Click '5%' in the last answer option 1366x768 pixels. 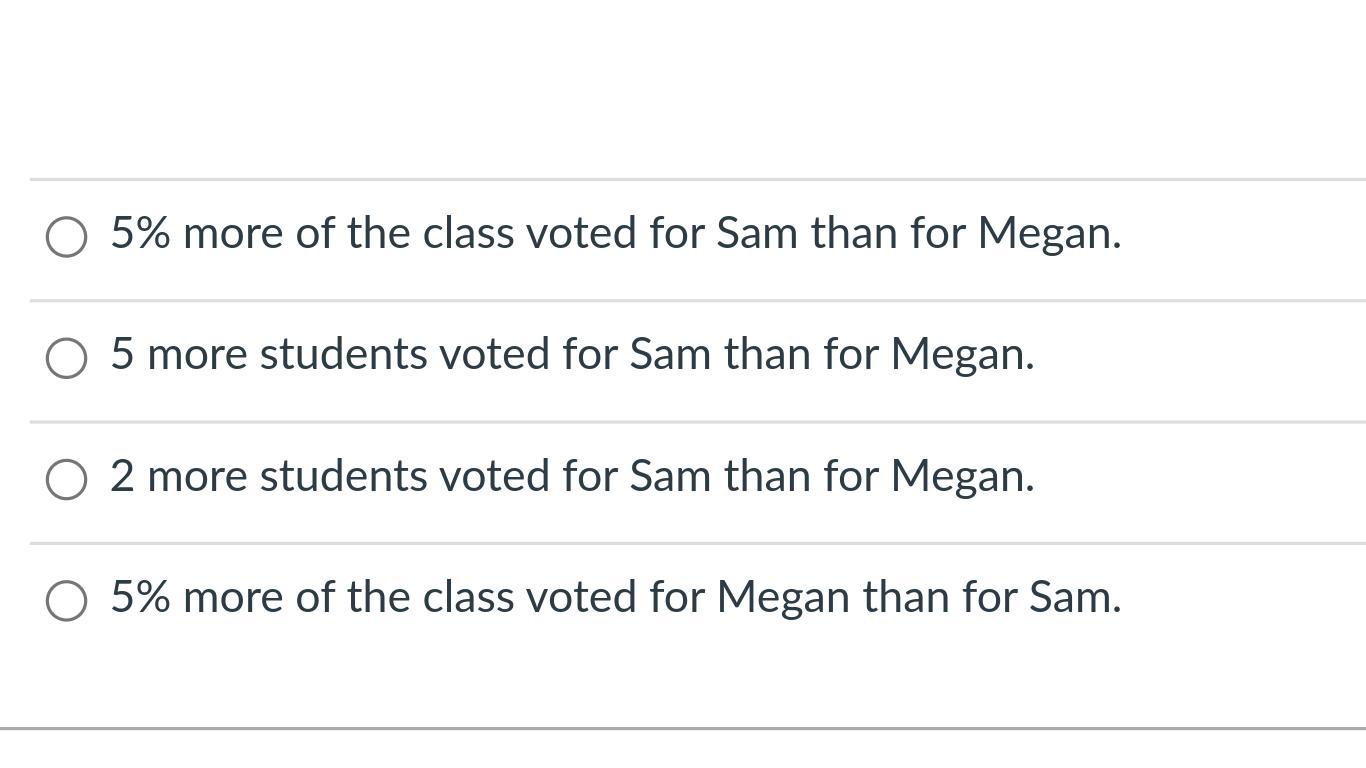[141, 597]
